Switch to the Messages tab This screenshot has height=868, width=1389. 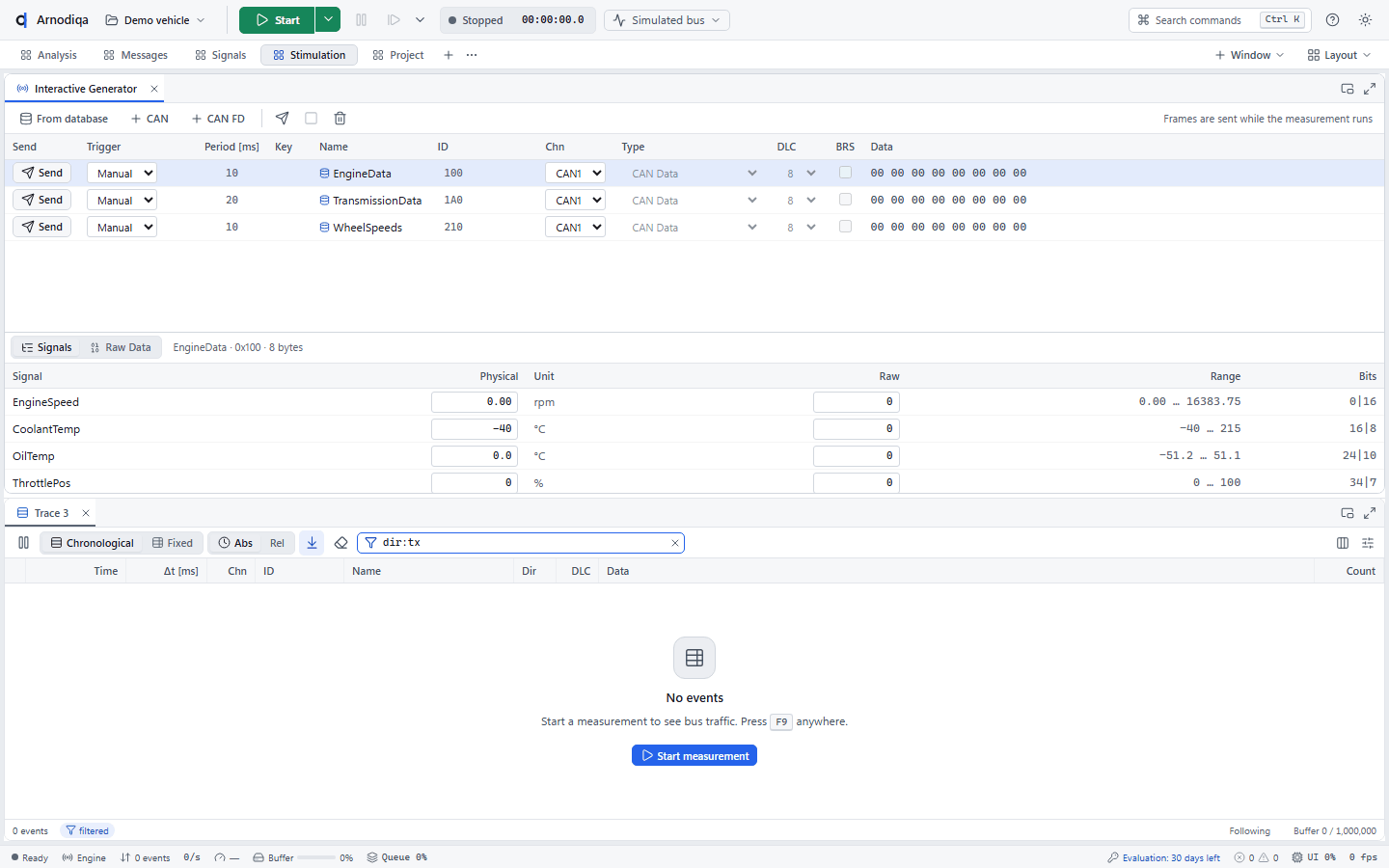click(135, 55)
